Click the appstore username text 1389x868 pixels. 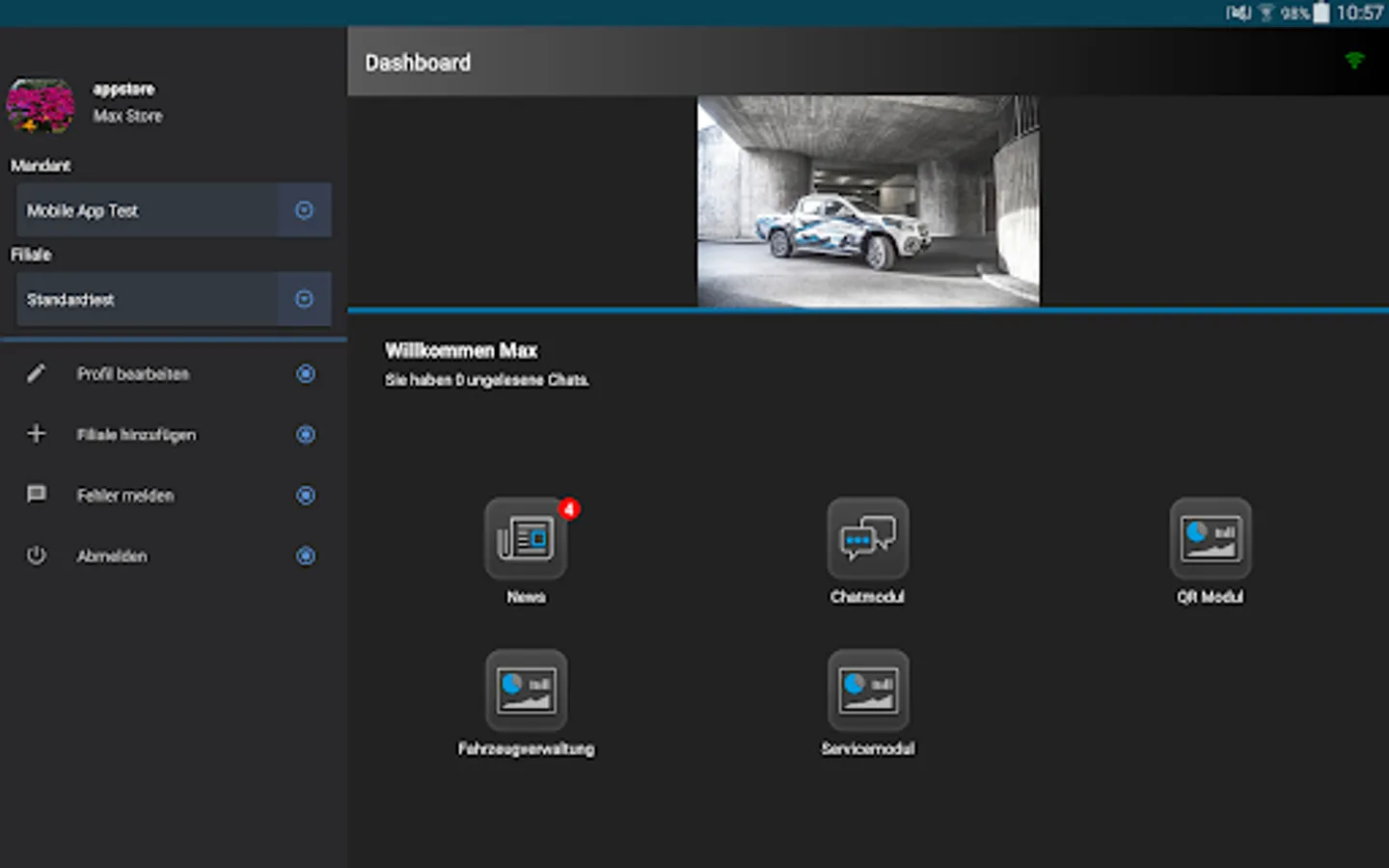[123, 89]
